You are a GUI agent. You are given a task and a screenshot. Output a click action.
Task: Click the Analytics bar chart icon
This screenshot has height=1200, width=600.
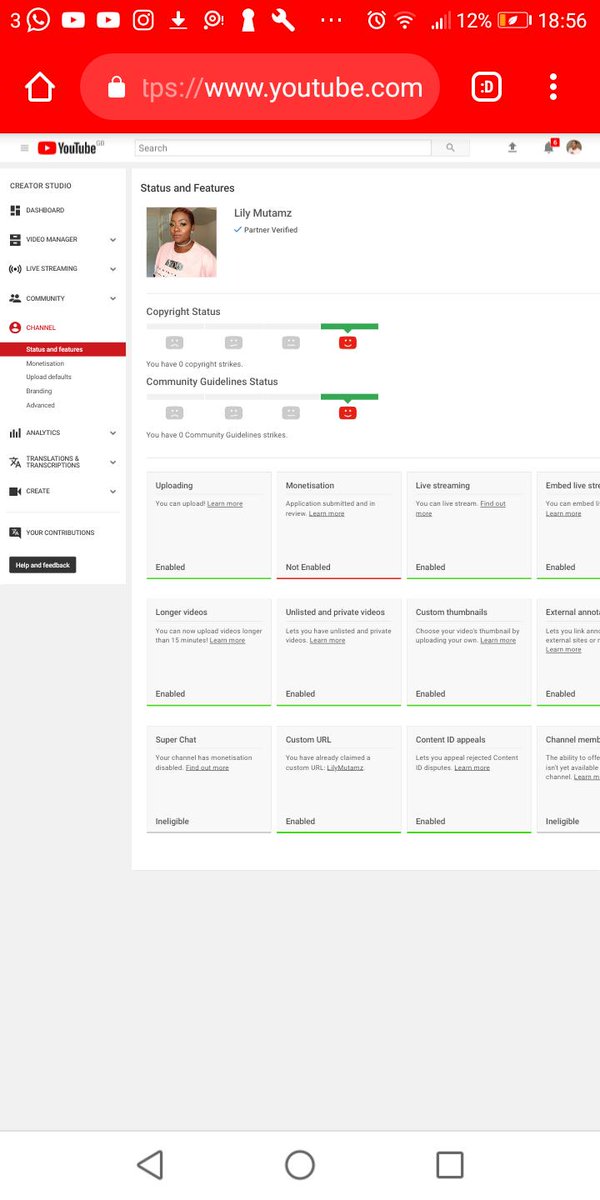click(x=15, y=433)
